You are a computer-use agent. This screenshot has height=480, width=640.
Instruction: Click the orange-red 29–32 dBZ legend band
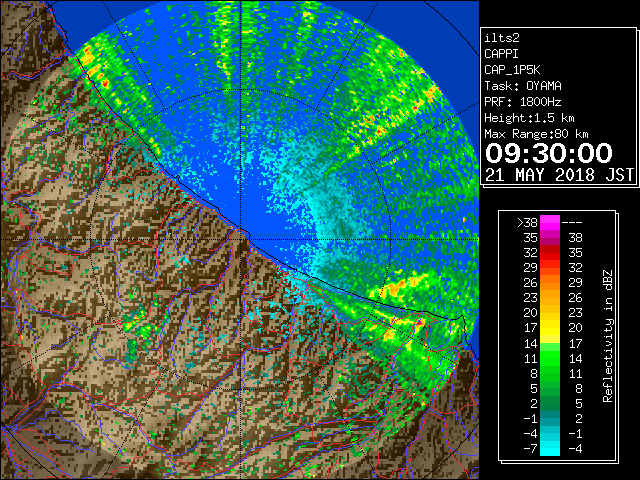[550, 268]
